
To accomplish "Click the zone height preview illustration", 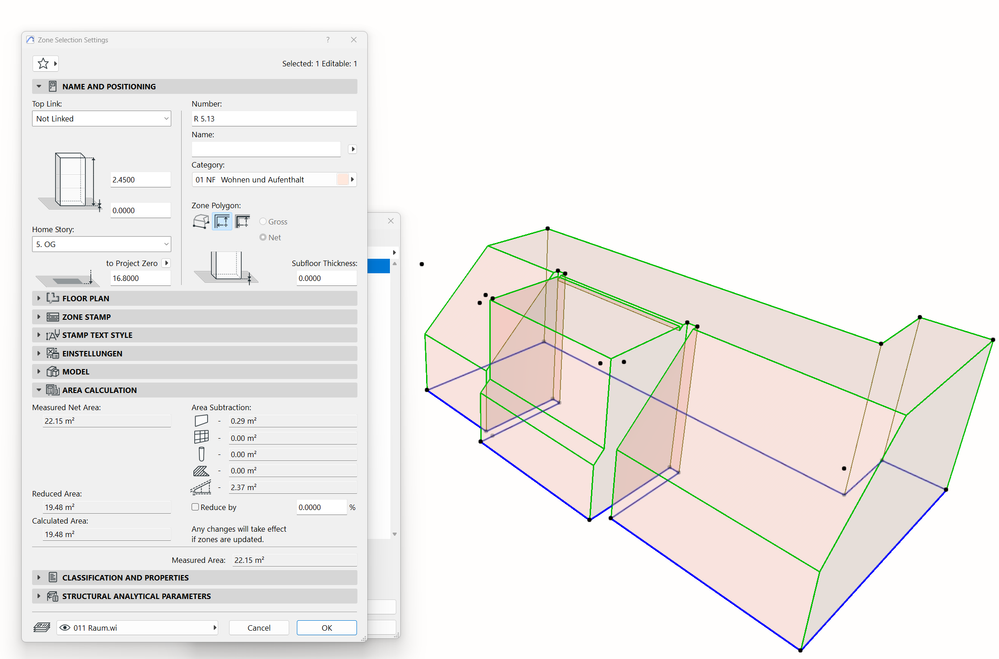I will 69,182.
